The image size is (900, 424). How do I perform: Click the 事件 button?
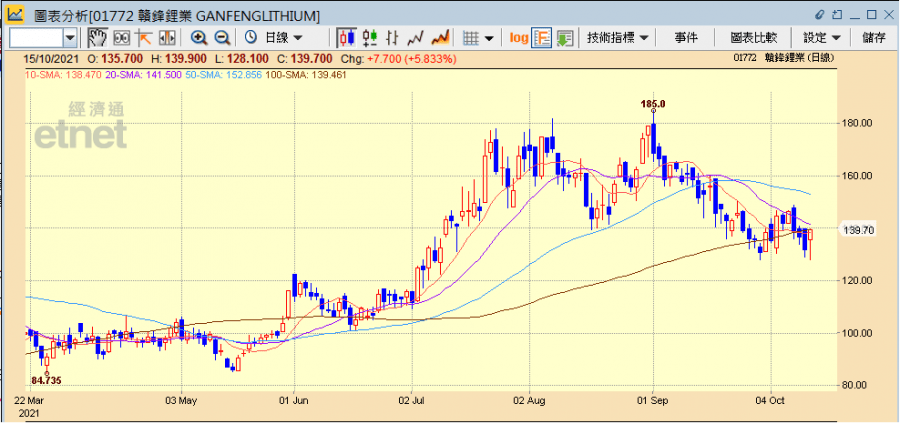pyautogui.click(x=686, y=37)
